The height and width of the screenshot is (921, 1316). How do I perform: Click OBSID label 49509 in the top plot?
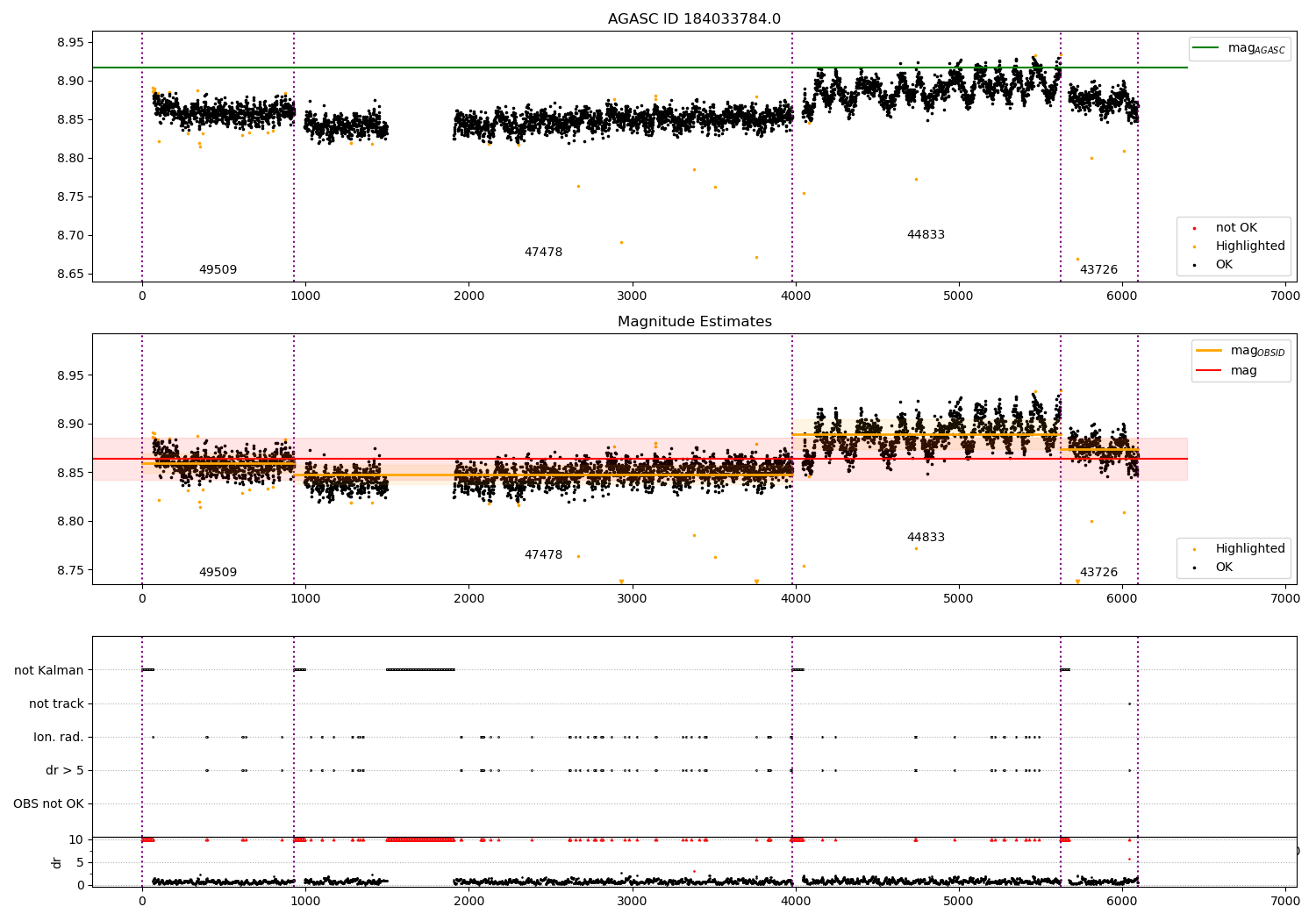click(x=218, y=270)
